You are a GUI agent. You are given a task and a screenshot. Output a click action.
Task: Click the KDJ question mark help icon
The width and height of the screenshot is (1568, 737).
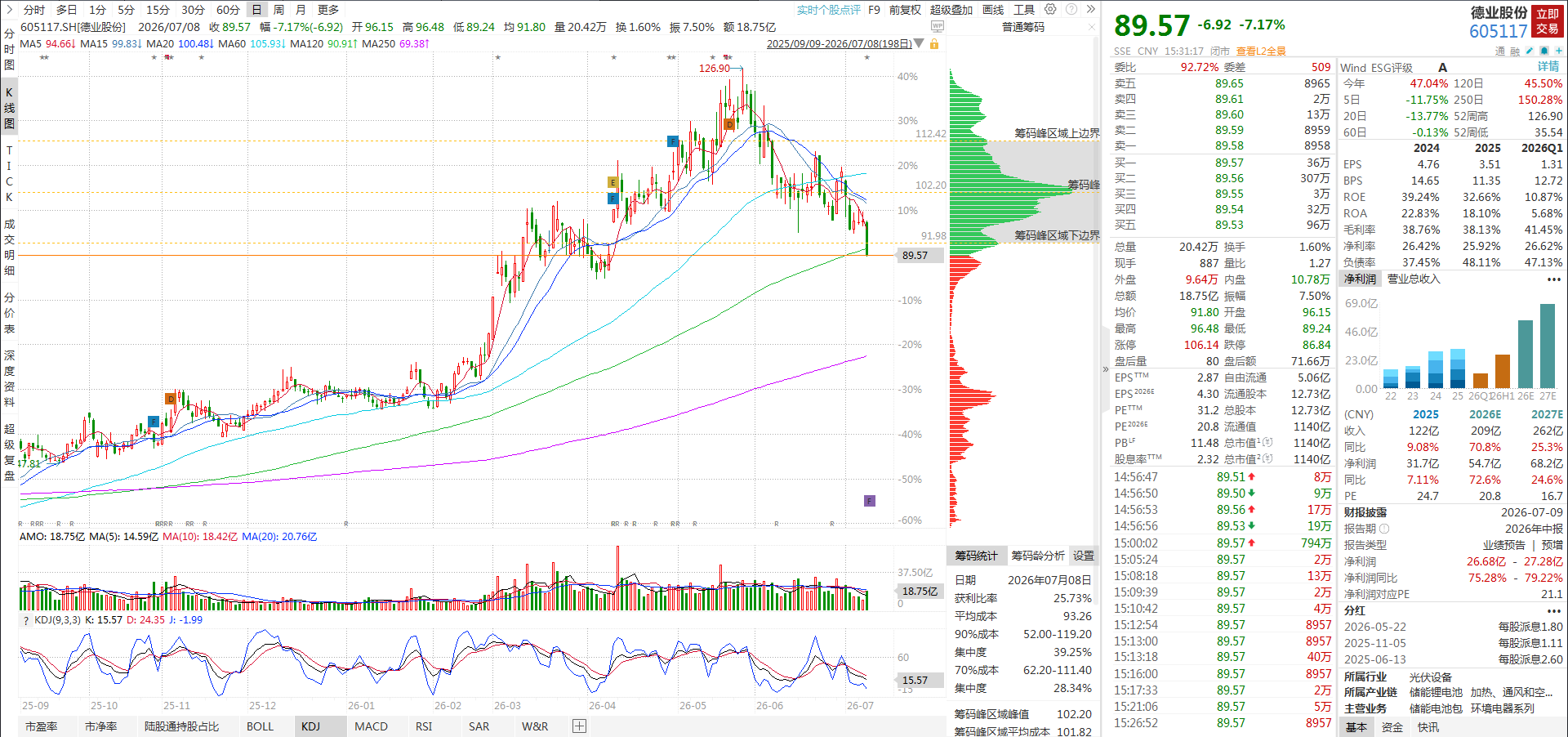pos(26,620)
